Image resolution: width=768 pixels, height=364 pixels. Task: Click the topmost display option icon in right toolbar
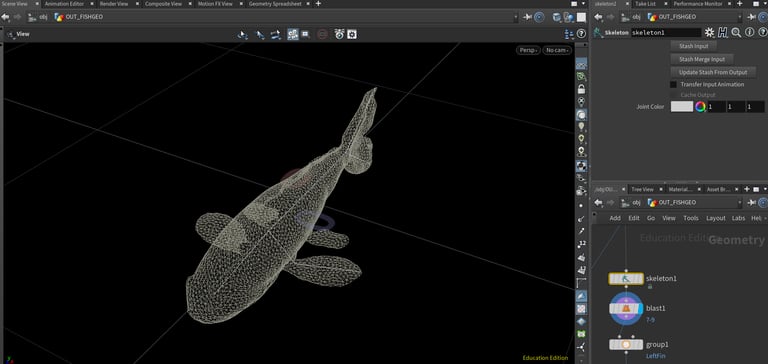pos(581,64)
